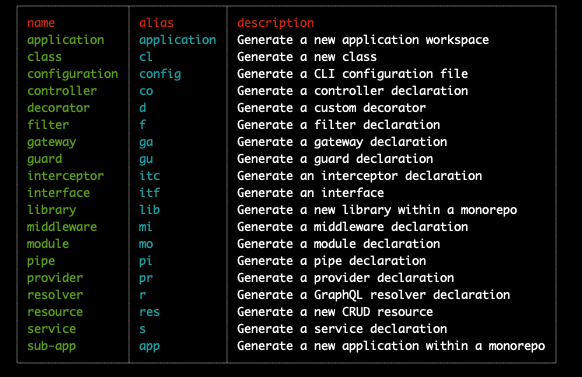Click 'Generate a gateway declaration'

click(342, 142)
